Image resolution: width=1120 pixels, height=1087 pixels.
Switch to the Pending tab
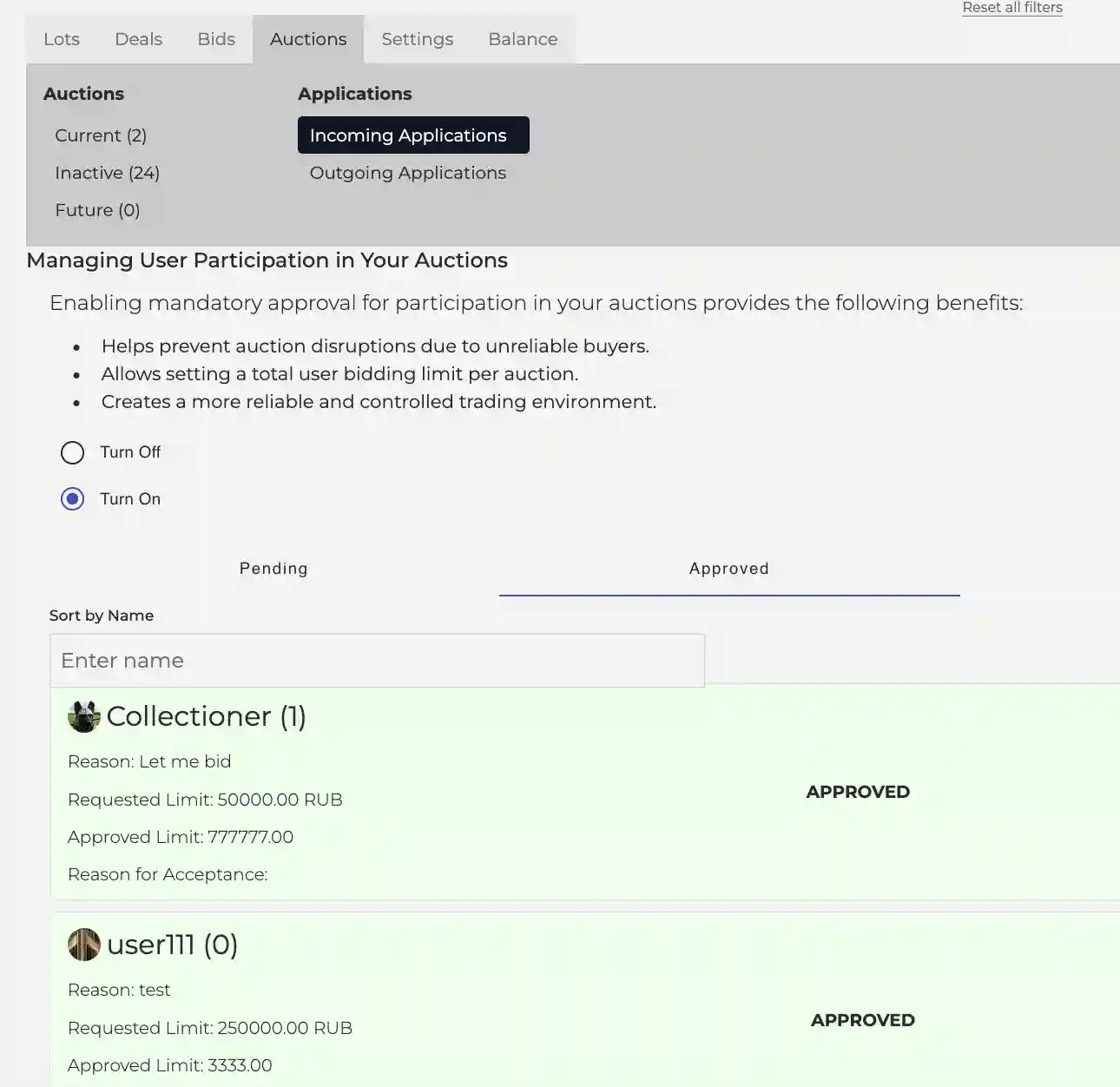273,569
